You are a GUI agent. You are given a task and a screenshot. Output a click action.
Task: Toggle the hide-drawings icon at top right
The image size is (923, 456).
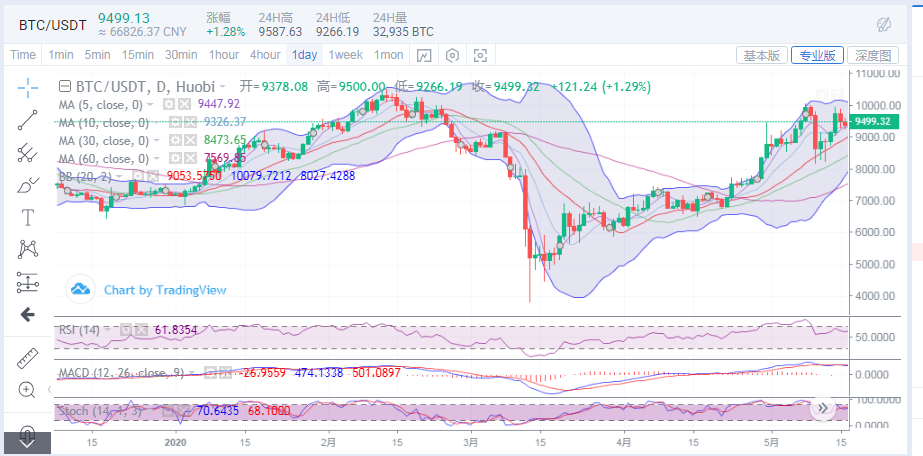[883, 24]
